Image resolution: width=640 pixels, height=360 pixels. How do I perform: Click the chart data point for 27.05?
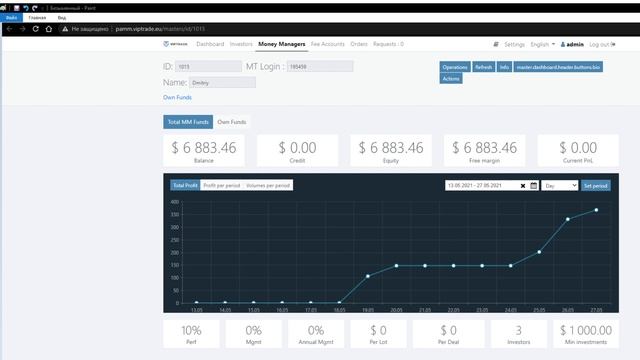596,210
